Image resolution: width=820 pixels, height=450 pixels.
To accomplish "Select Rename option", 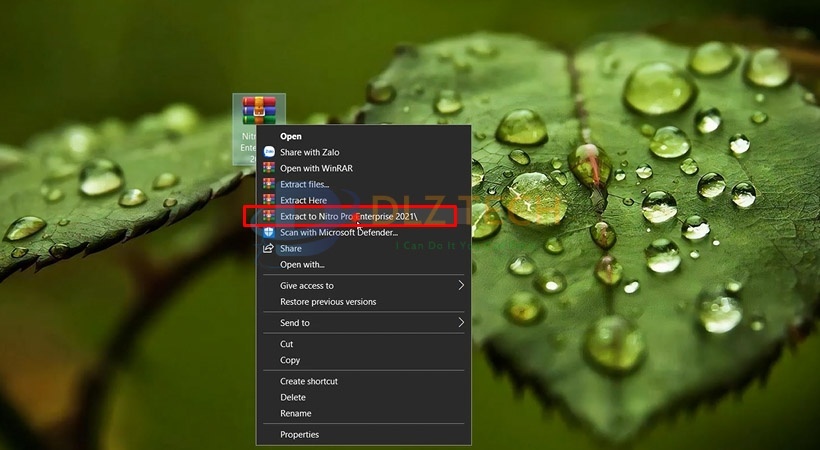I will point(295,413).
